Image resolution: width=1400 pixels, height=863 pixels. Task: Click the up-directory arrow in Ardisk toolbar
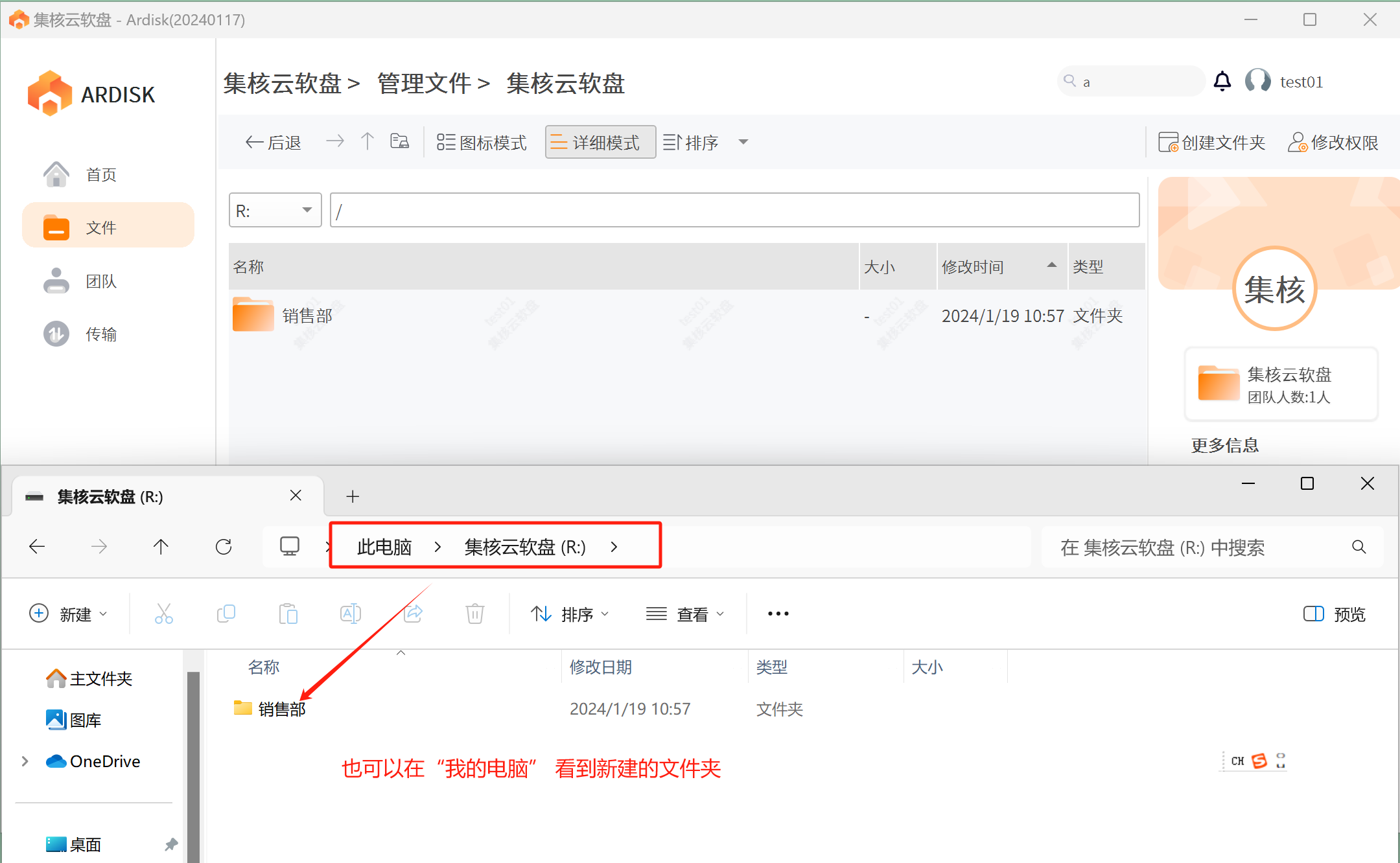367,142
